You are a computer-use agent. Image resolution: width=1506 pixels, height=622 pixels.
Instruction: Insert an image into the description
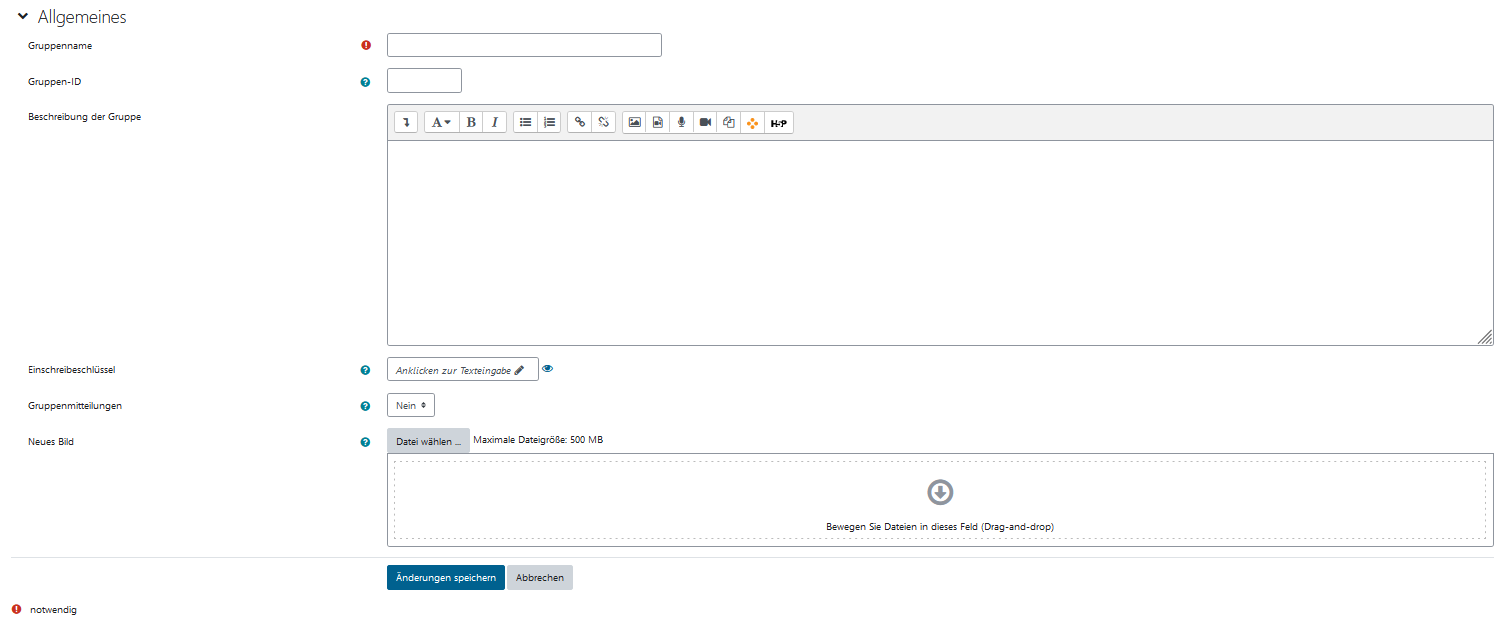(634, 122)
